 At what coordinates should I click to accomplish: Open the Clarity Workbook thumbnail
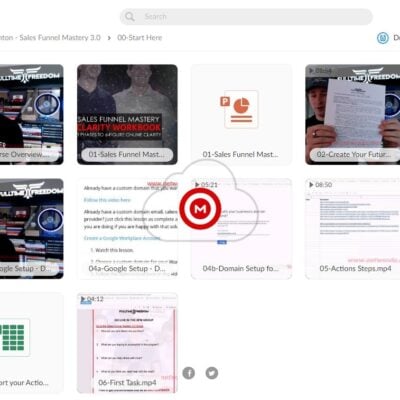[x=127, y=114]
